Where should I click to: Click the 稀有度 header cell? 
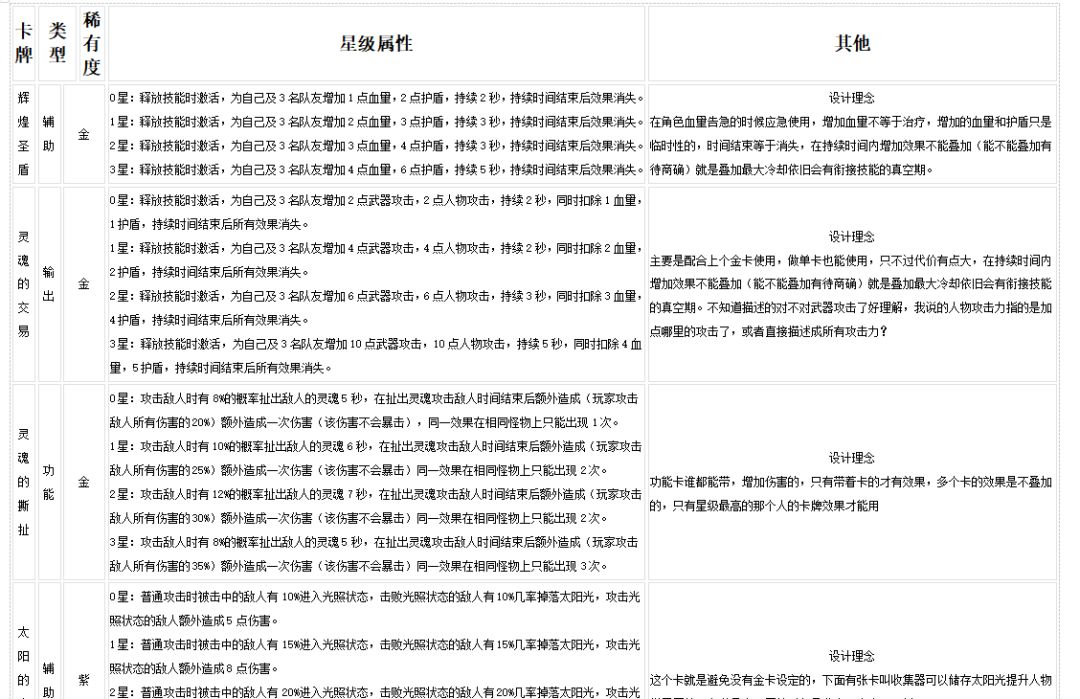92,43
